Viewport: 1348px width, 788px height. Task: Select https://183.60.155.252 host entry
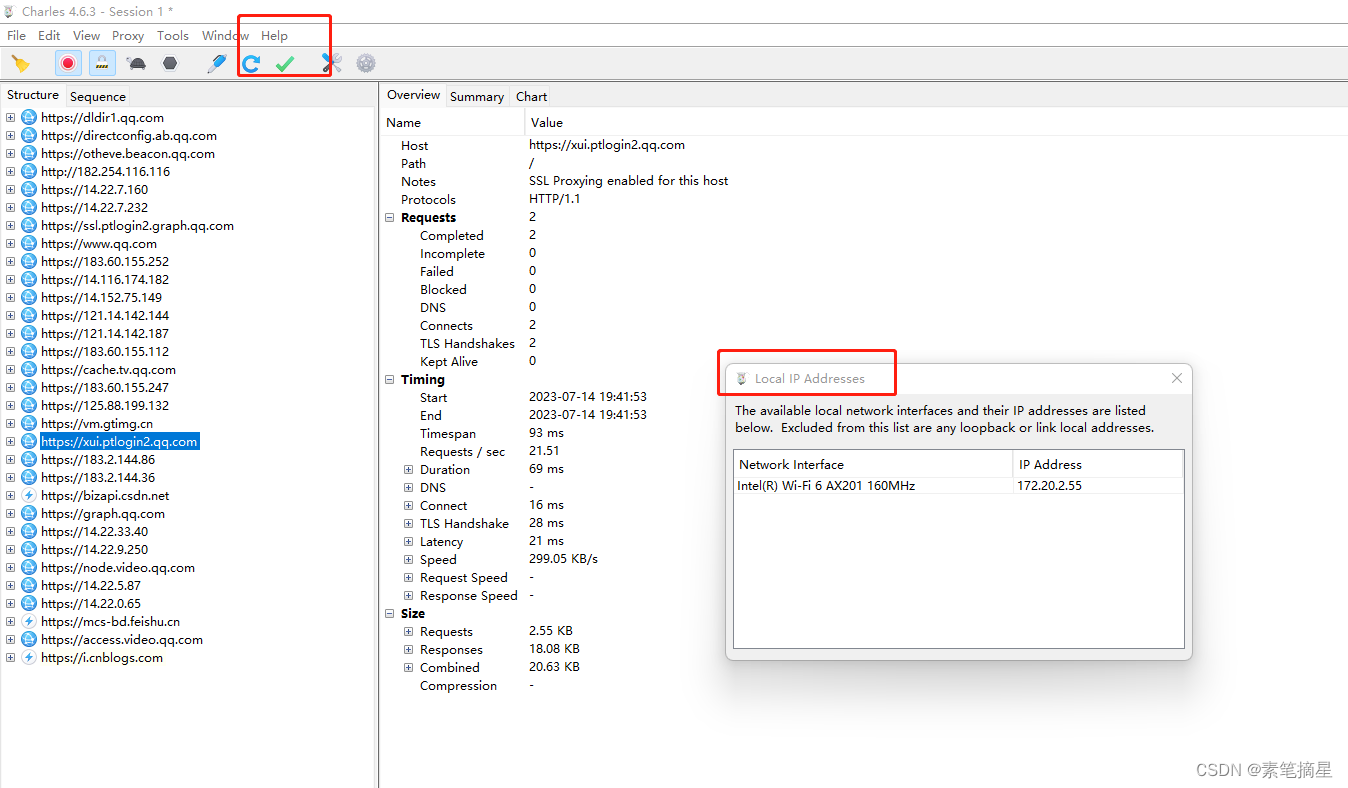tap(105, 261)
